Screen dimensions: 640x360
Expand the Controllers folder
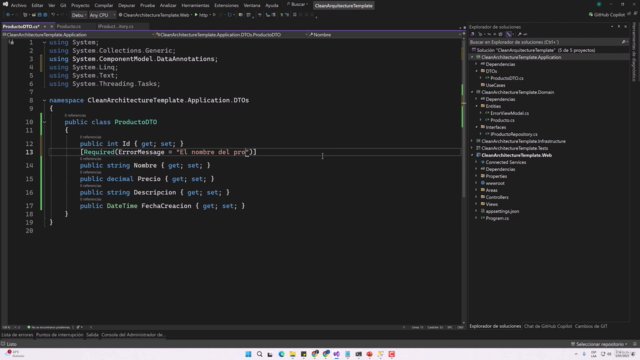pyautogui.click(x=477, y=198)
